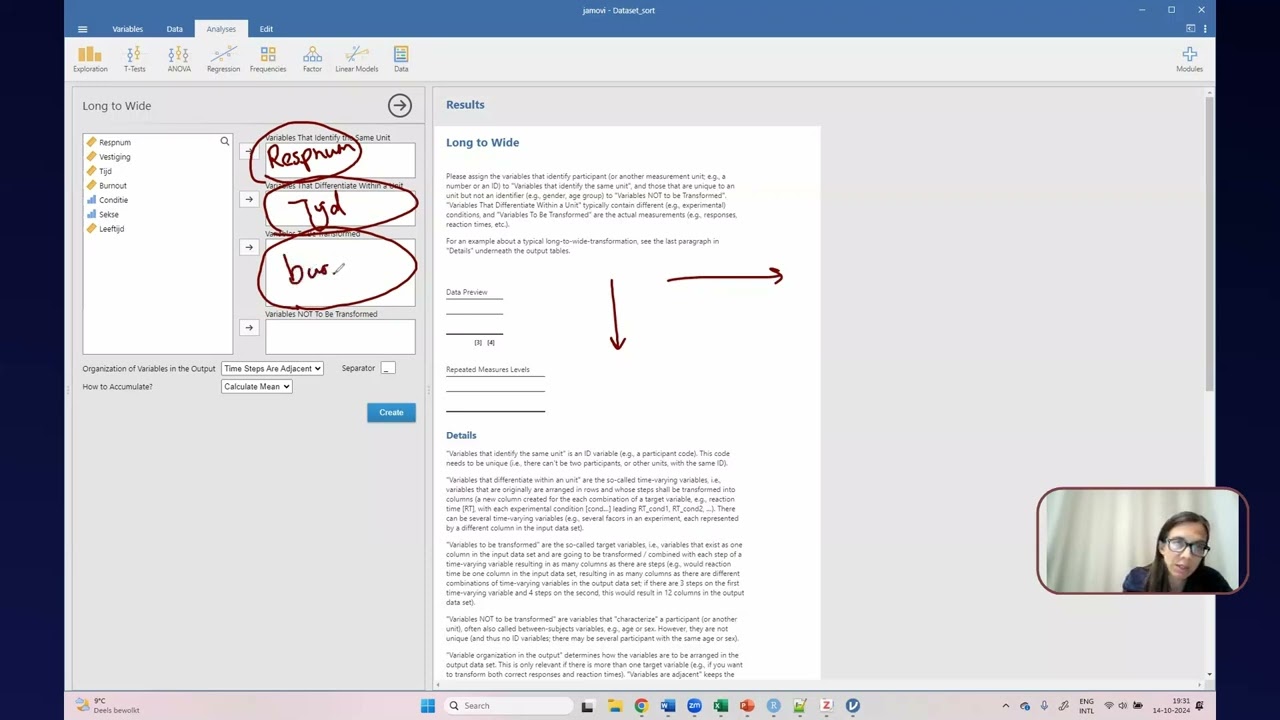Open the Frequencies analysis menu
The height and width of the screenshot is (720, 1280).
268,59
